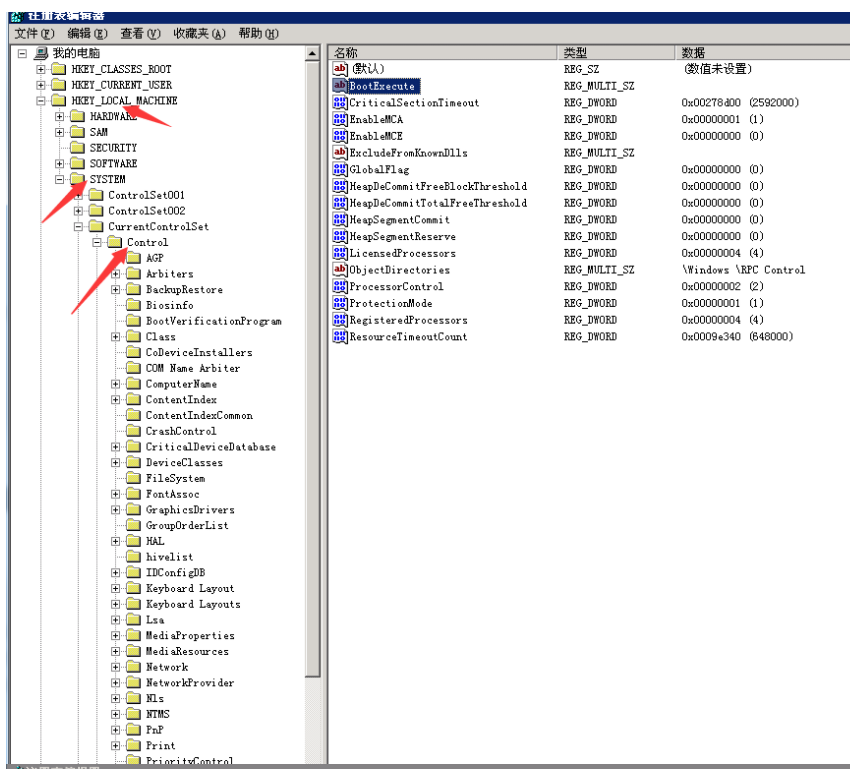This screenshot has height=769, width=850.
Task: Click the data value "0x0009e340 (648000)"
Action: pyautogui.click(x=737, y=337)
